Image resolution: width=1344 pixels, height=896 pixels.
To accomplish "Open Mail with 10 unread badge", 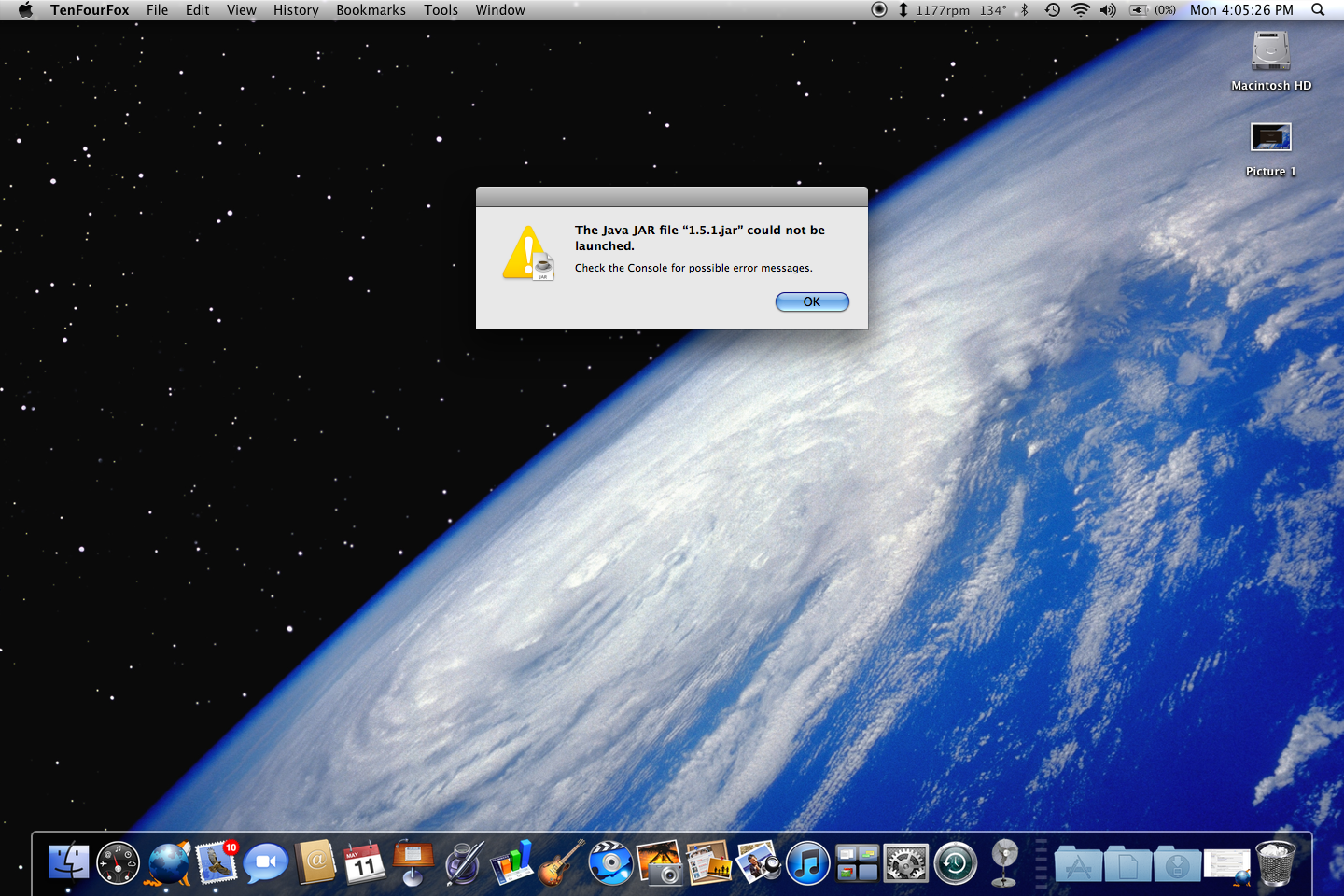I will point(217,862).
